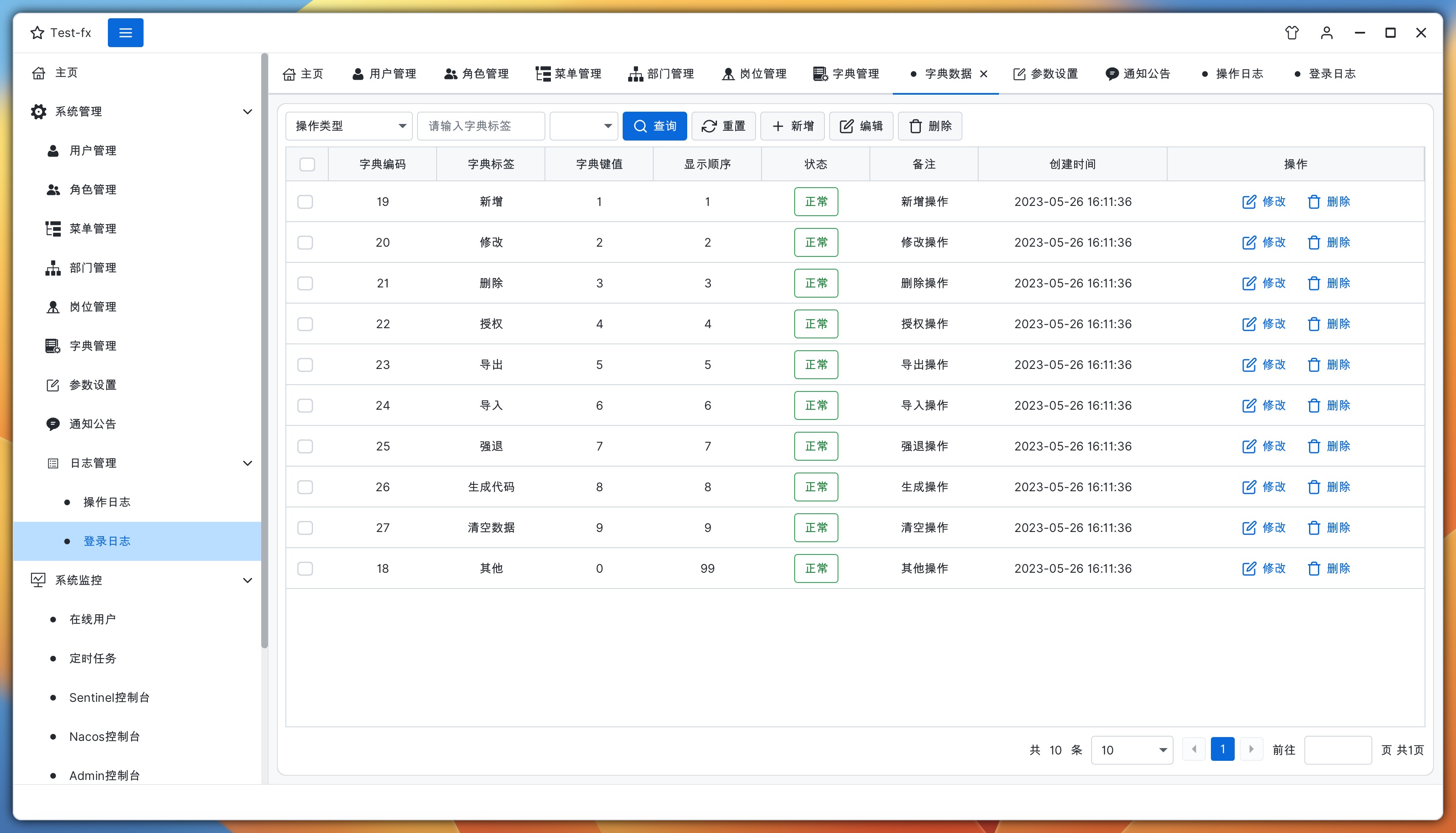Check the checkbox for row 21 删除
The height and width of the screenshot is (833, 1456).
click(305, 283)
